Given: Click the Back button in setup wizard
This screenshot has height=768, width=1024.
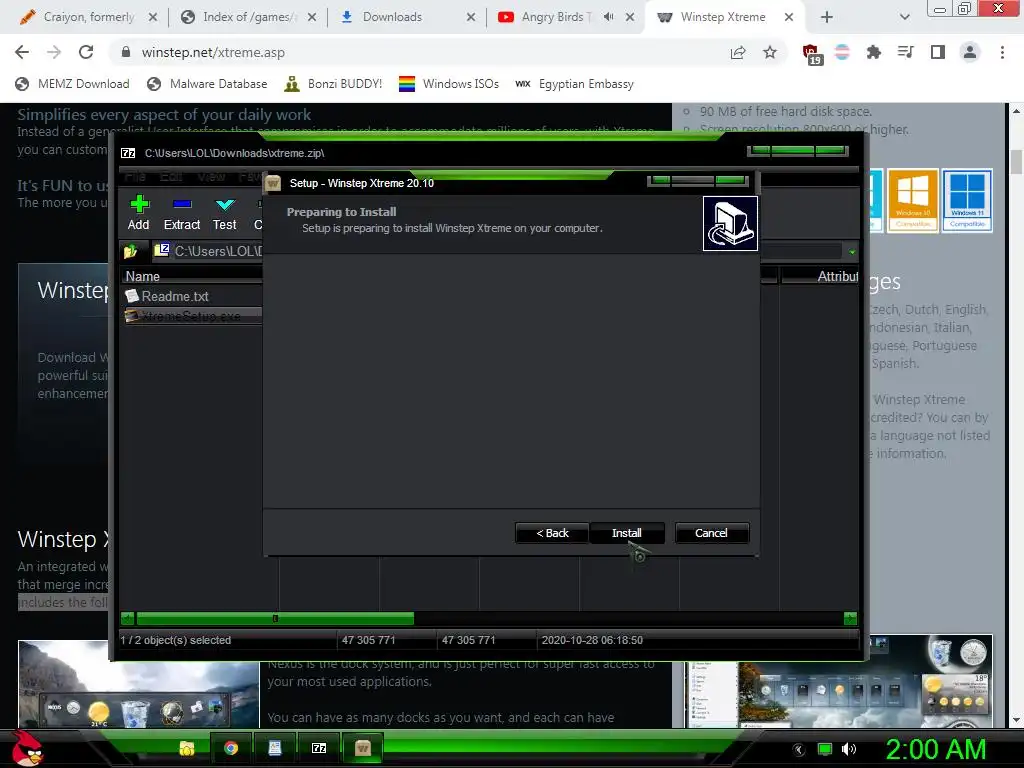Looking at the screenshot, I should pyautogui.click(x=552, y=533).
